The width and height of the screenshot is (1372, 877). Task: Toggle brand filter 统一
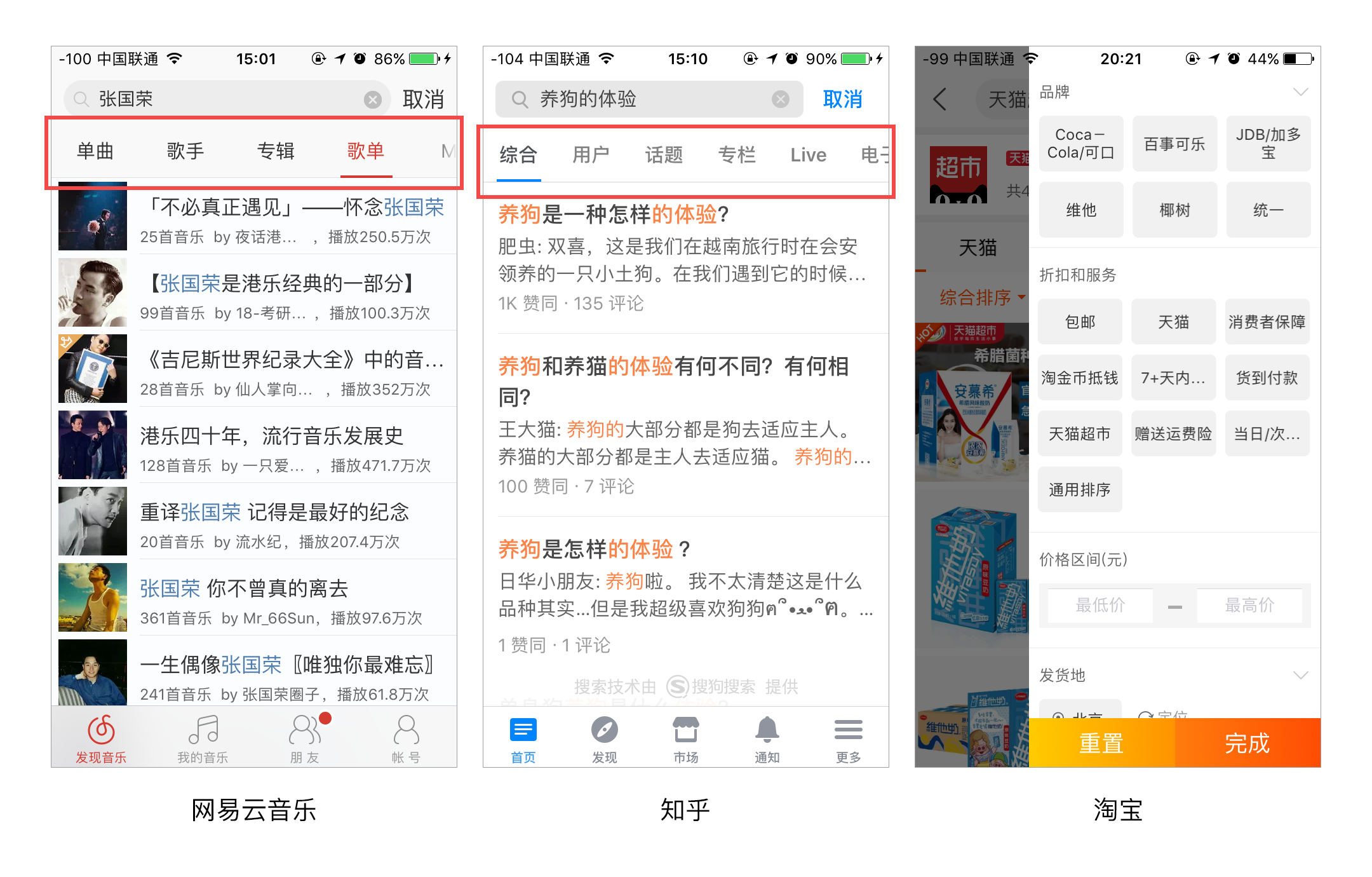[1268, 210]
